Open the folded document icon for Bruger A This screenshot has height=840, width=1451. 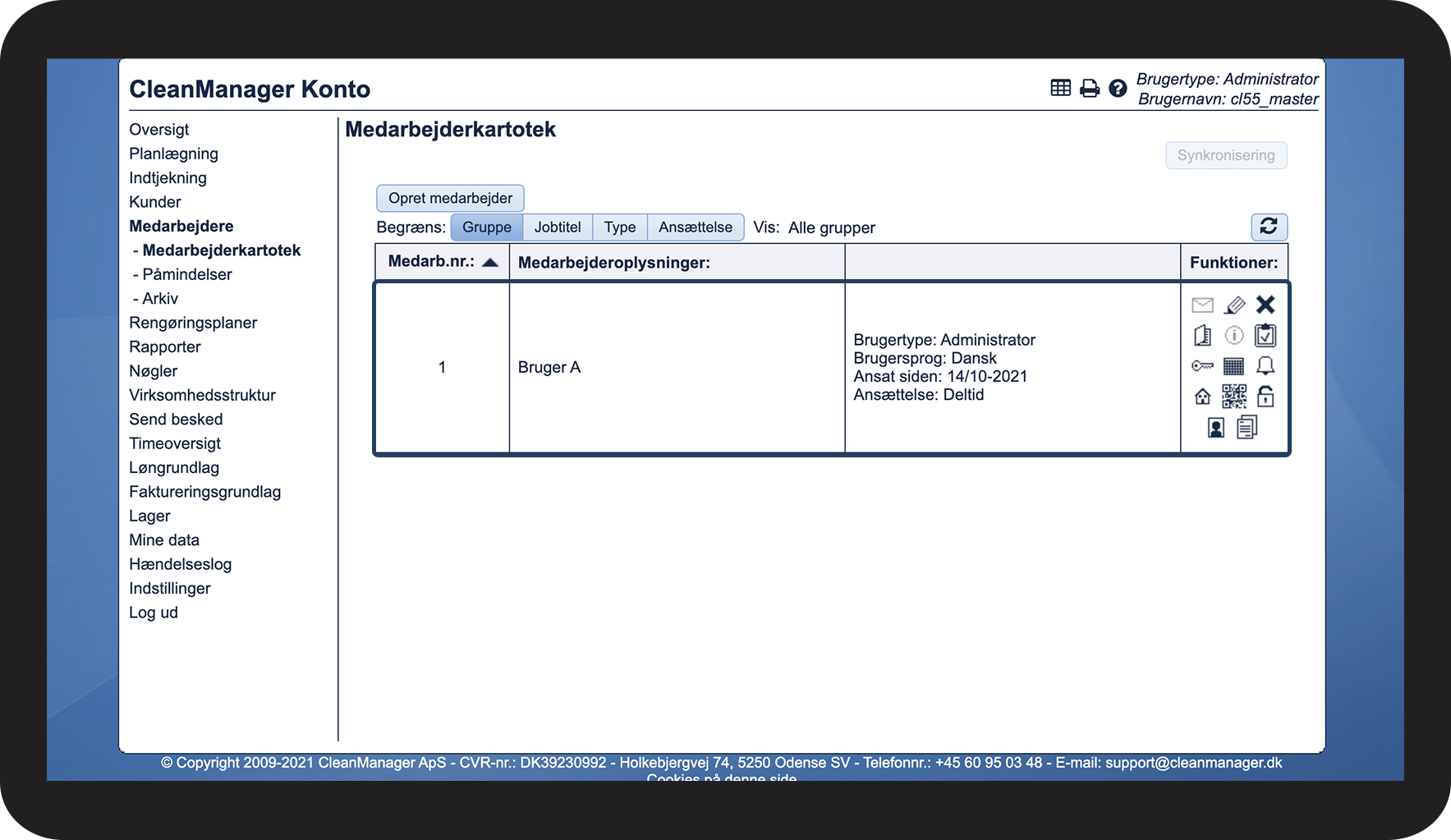1202,336
